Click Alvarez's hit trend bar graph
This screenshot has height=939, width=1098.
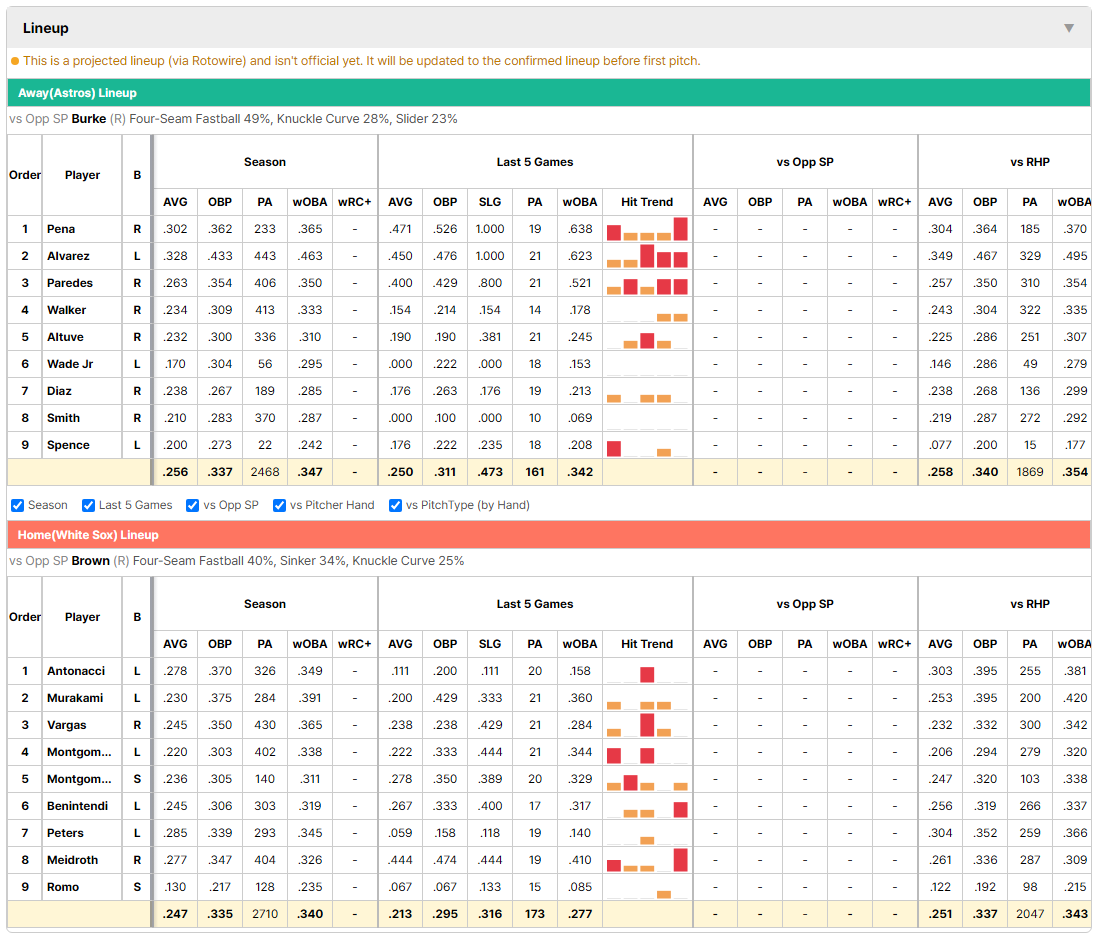(x=647, y=256)
